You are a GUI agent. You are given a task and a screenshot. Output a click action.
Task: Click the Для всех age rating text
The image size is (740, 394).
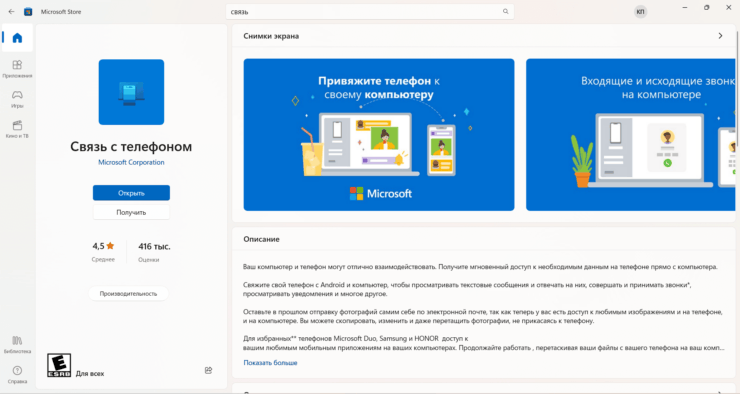(x=90, y=374)
